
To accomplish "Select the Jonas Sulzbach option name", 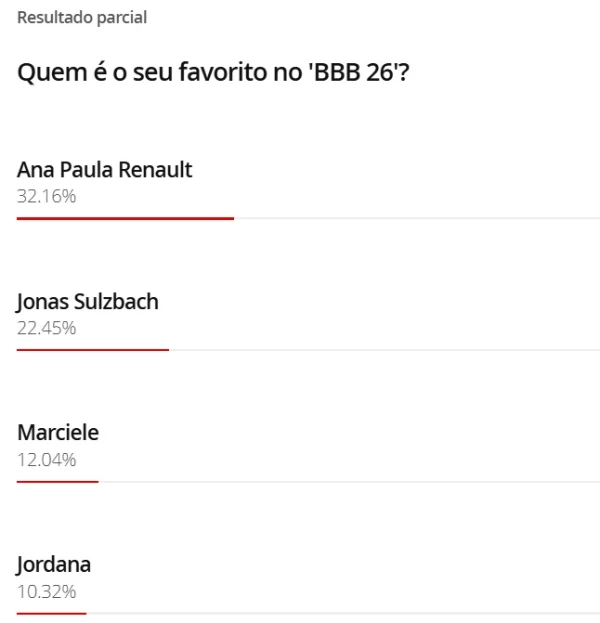I will tap(88, 302).
